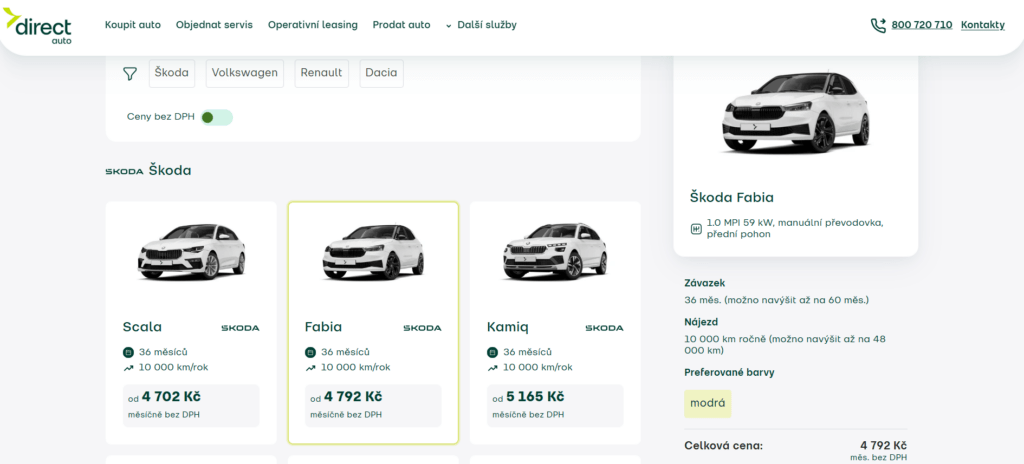Filter by Dacia brand
1024x464 pixels.
point(381,73)
